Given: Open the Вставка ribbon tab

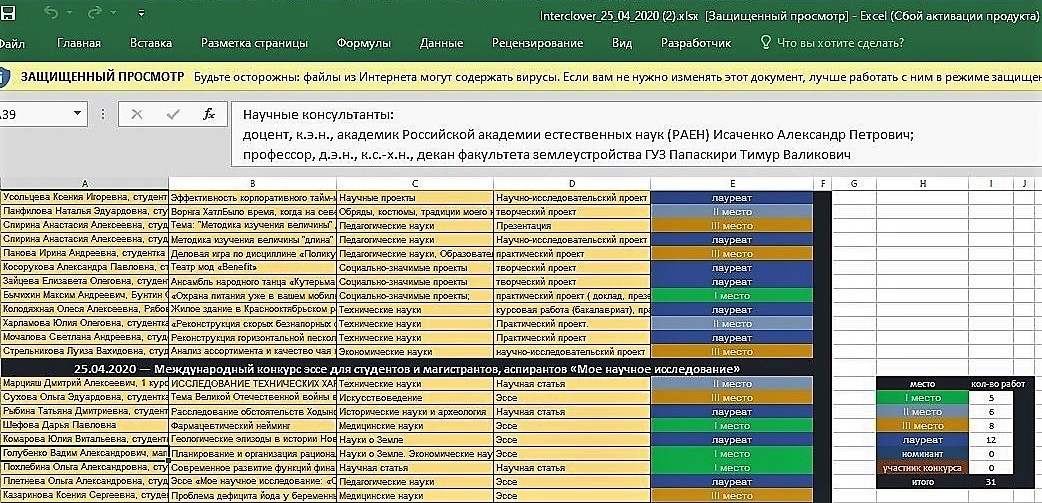Looking at the screenshot, I should 151,43.
